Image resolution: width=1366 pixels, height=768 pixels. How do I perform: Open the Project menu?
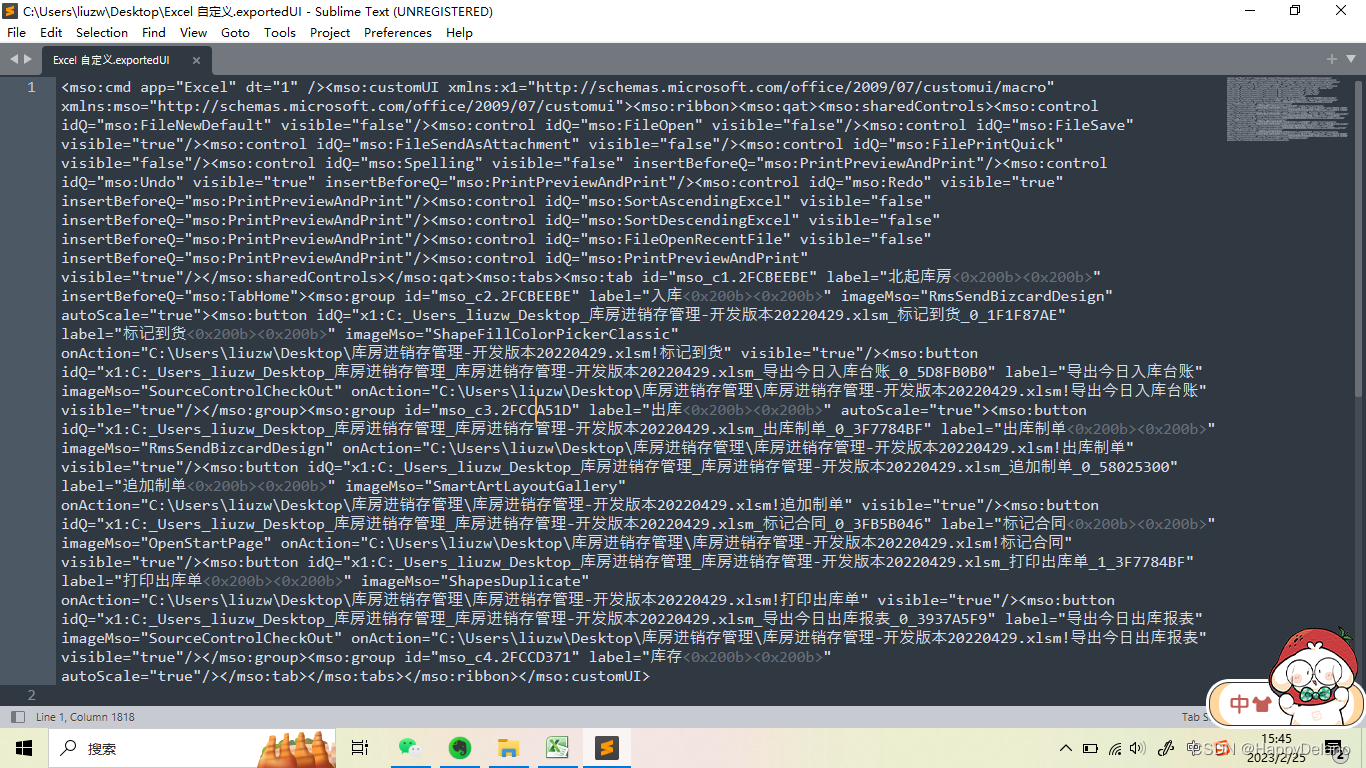(x=330, y=32)
